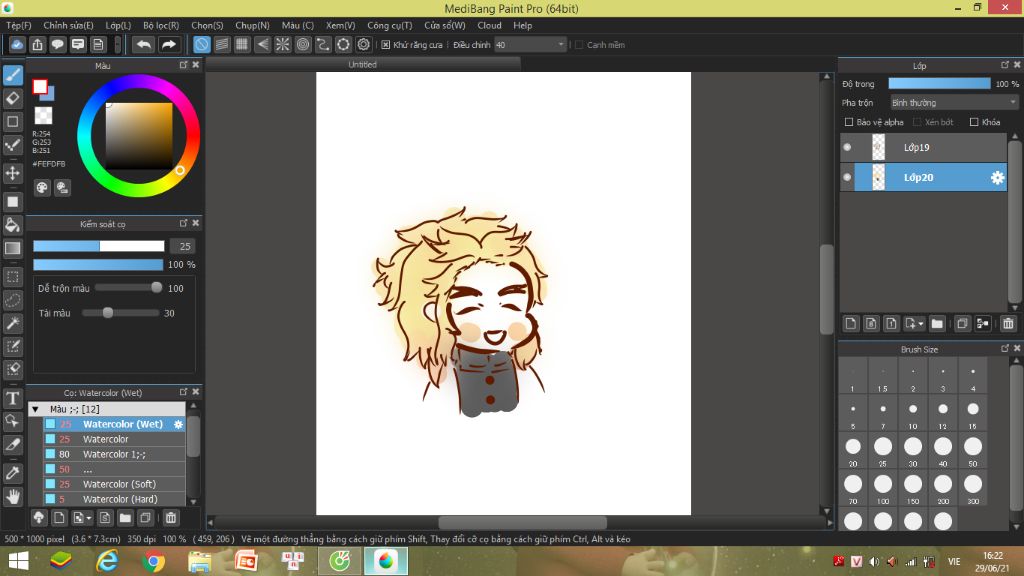
Task: Enable the Khóa layer lock checkbox
Action: 974,122
